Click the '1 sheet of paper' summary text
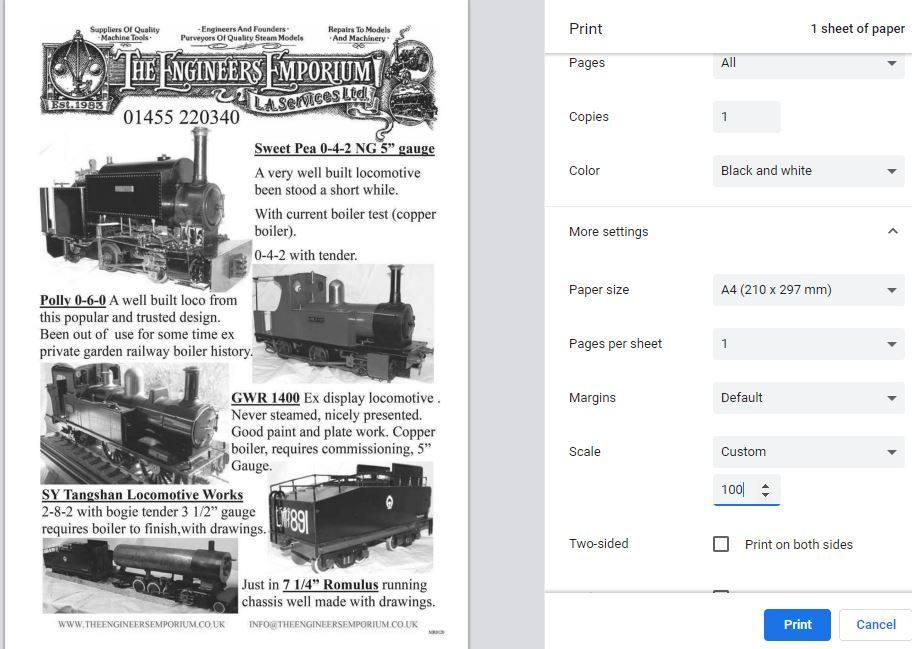Viewport: 912px width, 649px height. coord(858,28)
